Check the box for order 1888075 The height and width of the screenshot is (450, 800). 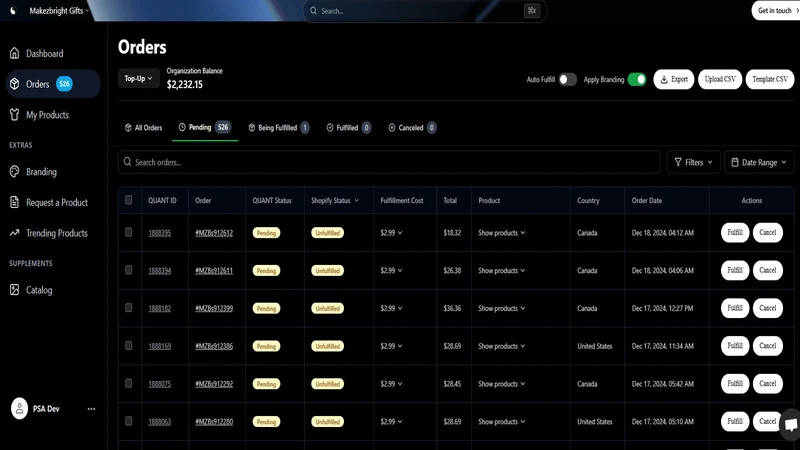pyautogui.click(x=129, y=383)
